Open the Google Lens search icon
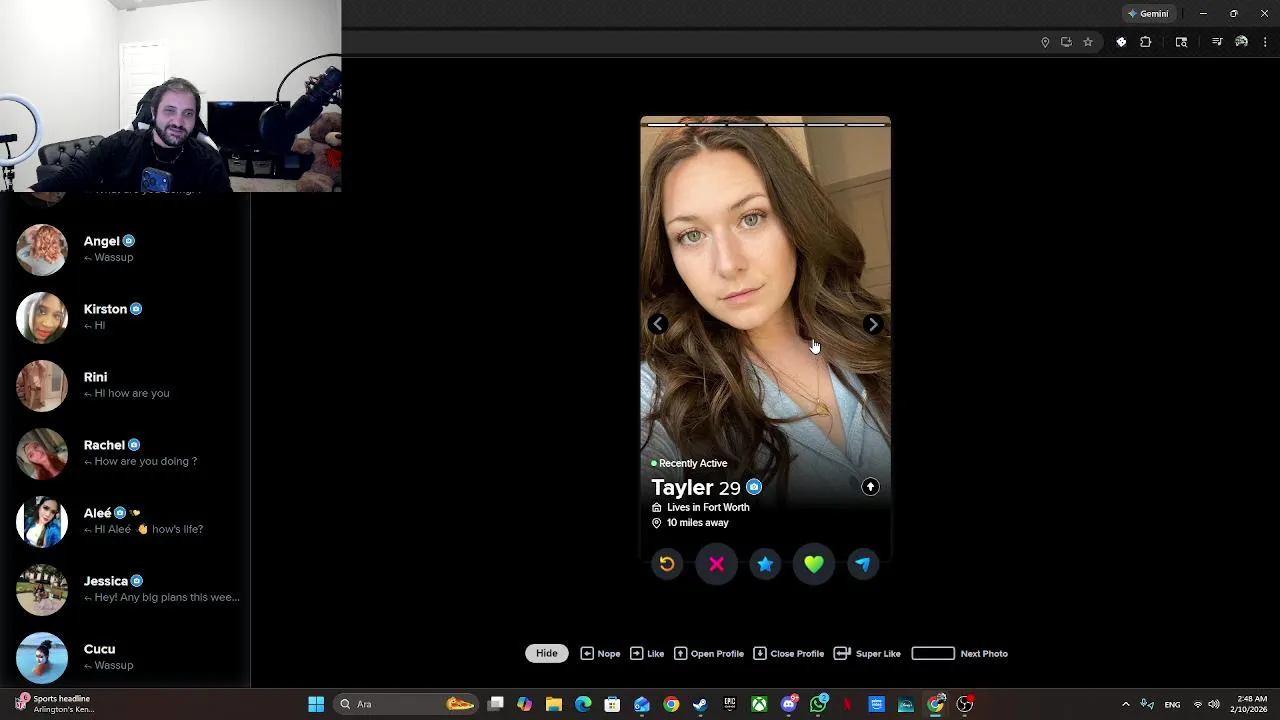1280x720 pixels. [x=1181, y=42]
